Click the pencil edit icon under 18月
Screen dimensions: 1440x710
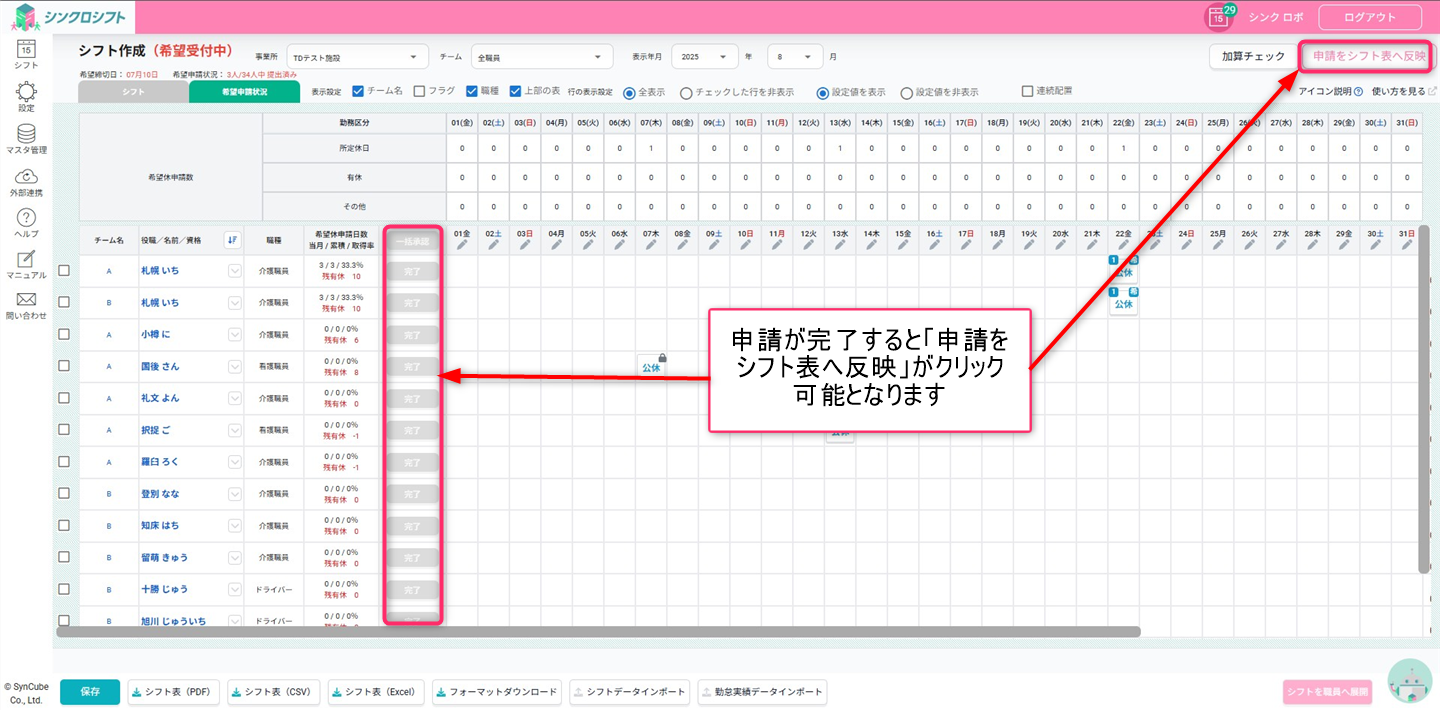(x=997, y=245)
